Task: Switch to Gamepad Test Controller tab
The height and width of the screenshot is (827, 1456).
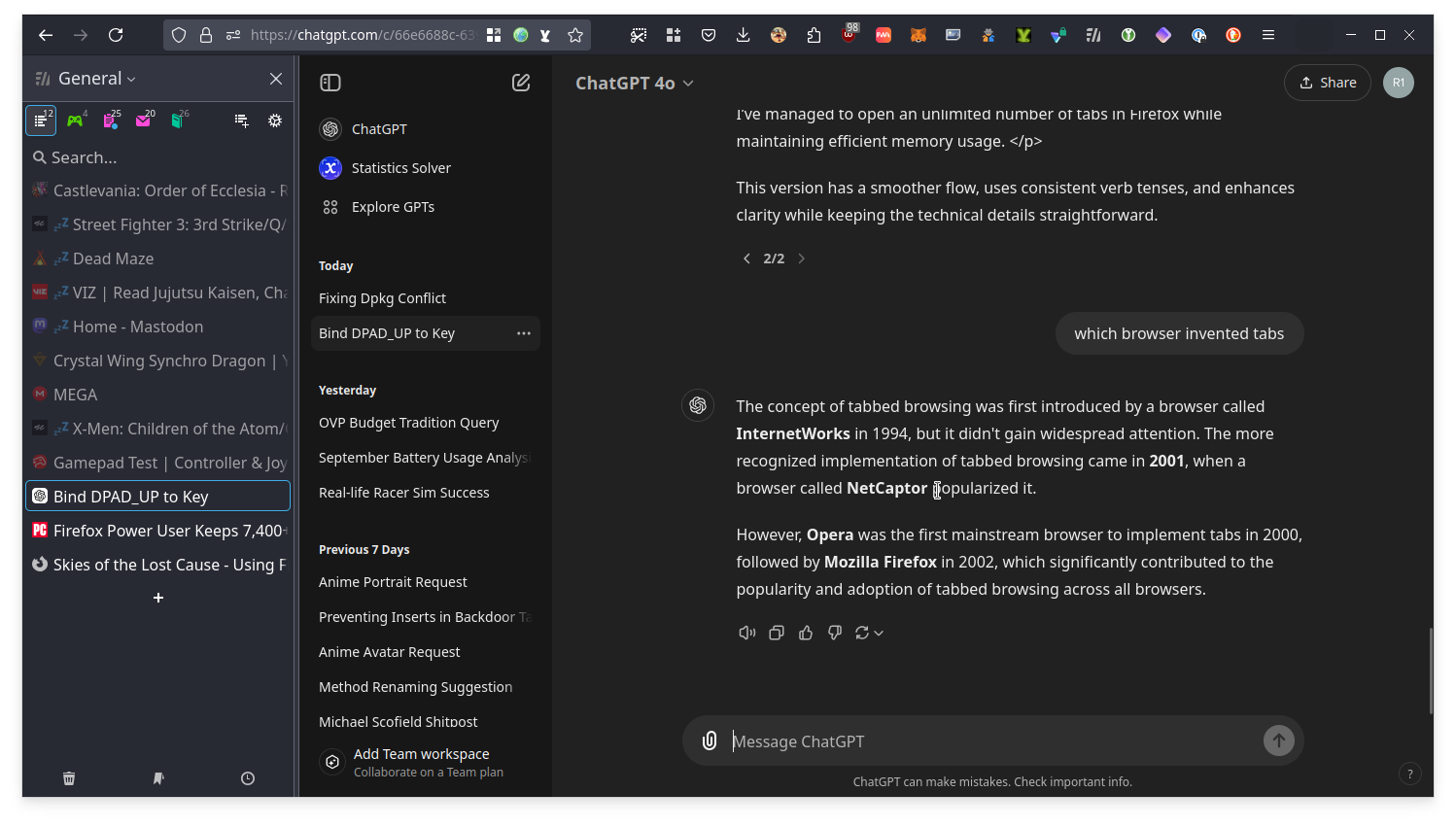Action: coord(158,463)
